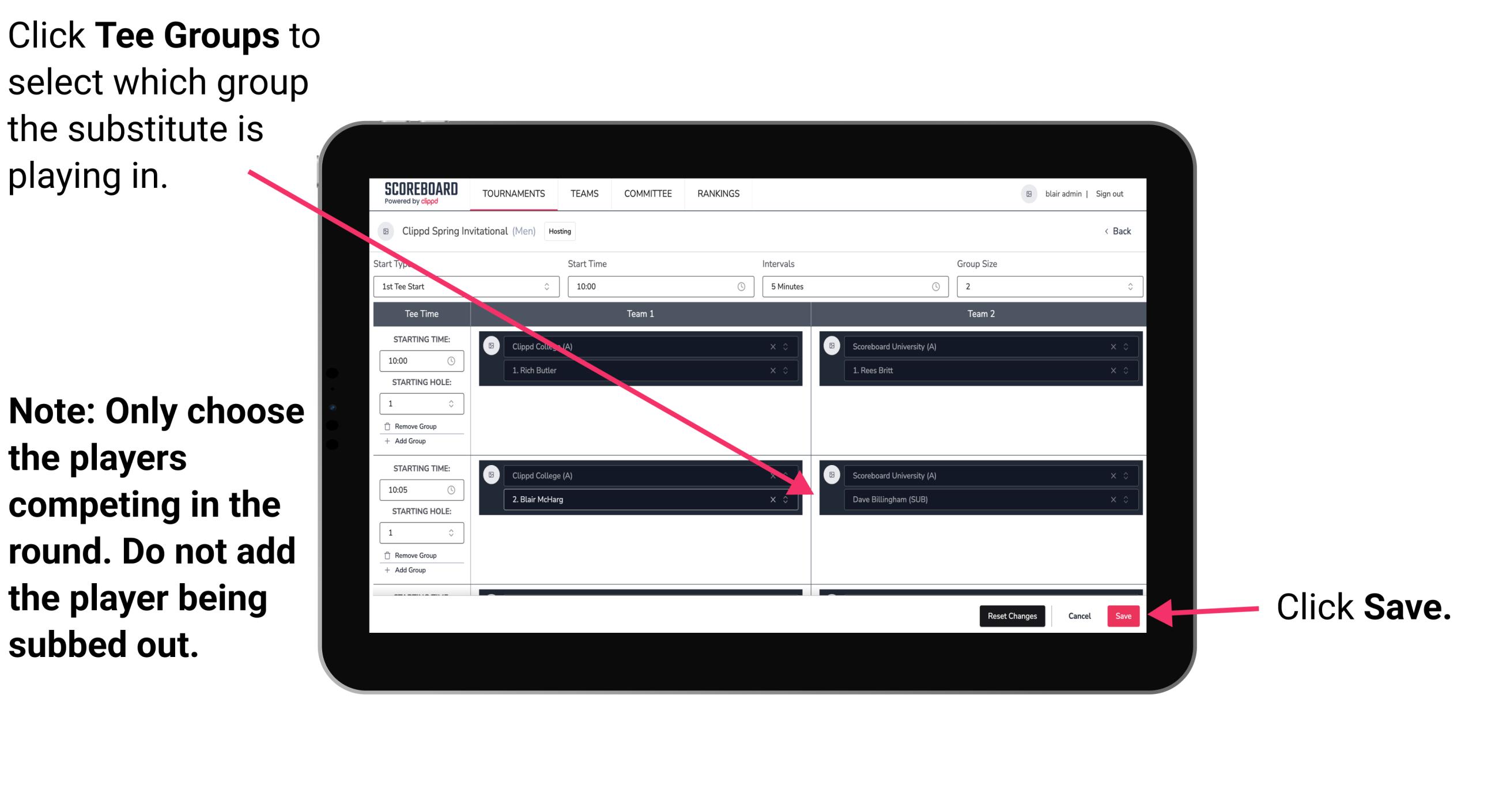1510x812 pixels.
Task: Click Cancel button to discard changes
Action: (x=1079, y=616)
